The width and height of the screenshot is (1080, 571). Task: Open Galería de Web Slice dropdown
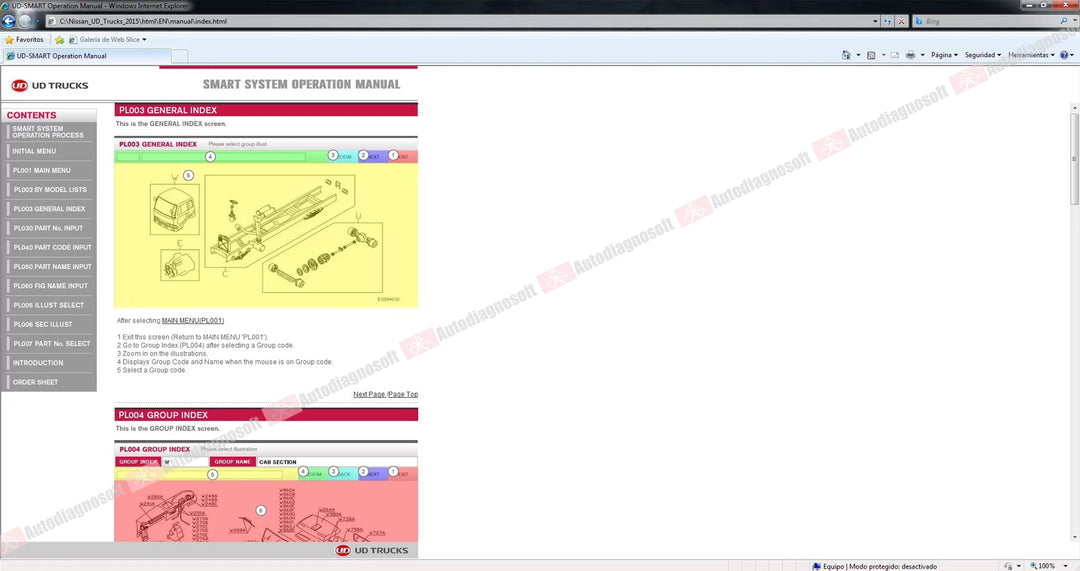click(107, 40)
